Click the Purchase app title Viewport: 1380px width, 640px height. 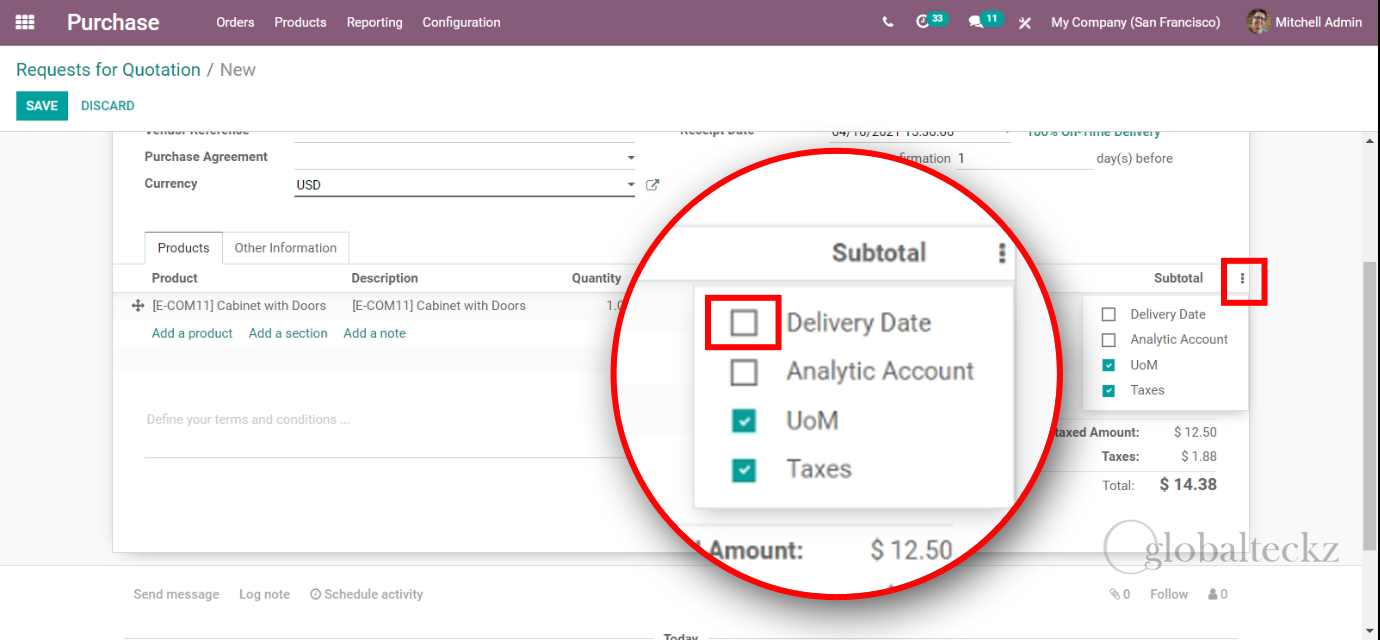113,22
